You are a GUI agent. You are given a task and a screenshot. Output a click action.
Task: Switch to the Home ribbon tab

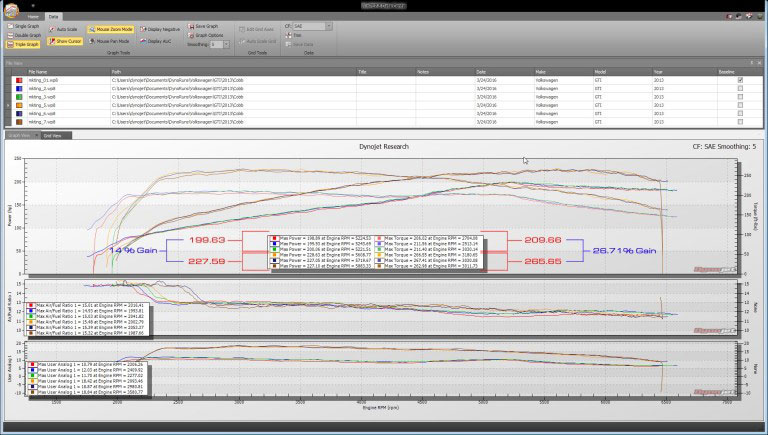point(33,17)
